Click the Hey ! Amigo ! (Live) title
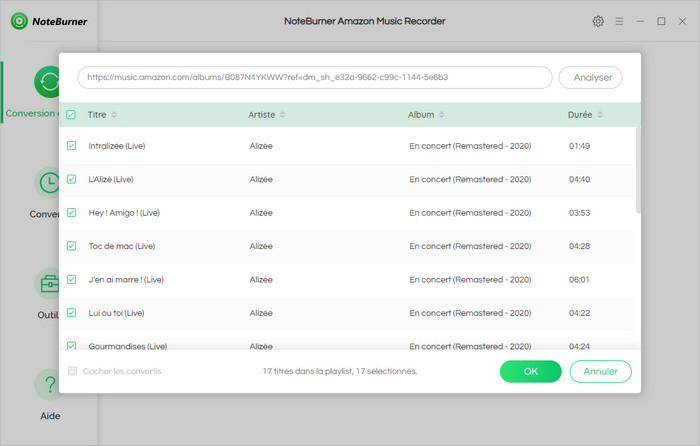This screenshot has width=700, height=446. (124, 213)
